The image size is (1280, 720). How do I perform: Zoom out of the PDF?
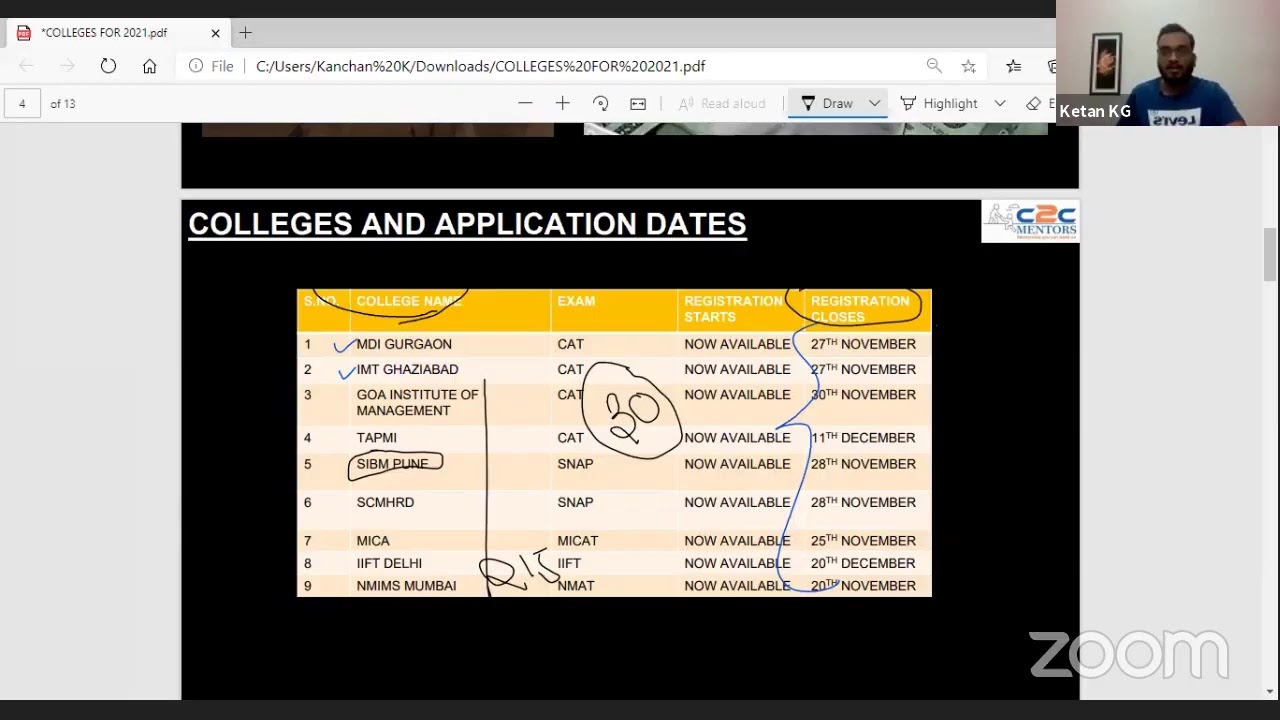(x=525, y=104)
